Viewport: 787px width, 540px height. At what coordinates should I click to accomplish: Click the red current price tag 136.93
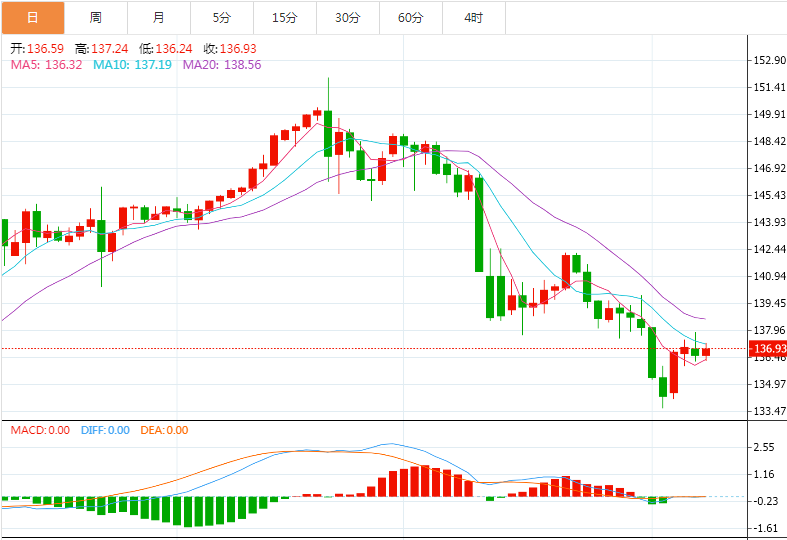[x=768, y=348]
